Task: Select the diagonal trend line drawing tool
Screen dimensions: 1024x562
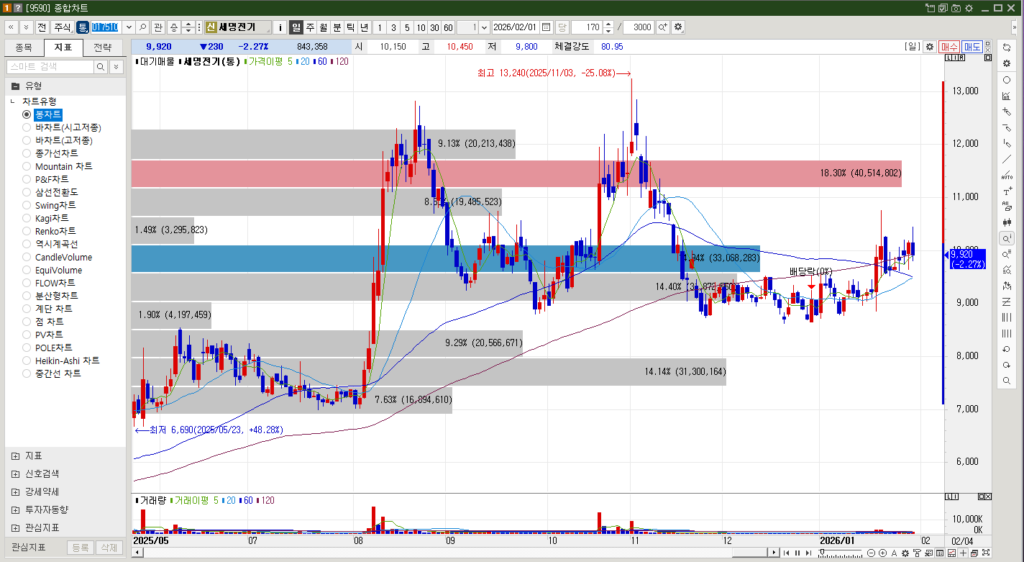Action: point(1006,159)
